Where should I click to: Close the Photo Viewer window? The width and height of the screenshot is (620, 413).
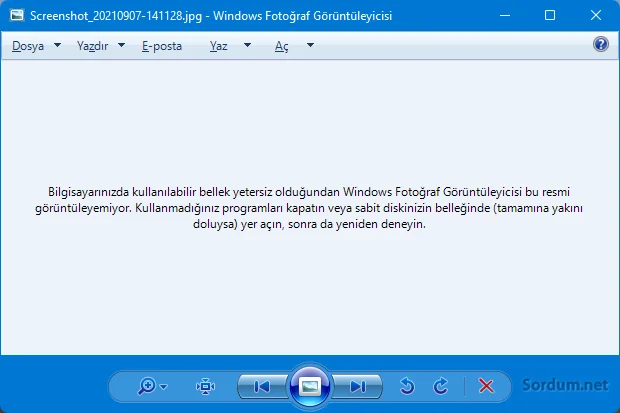point(595,15)
